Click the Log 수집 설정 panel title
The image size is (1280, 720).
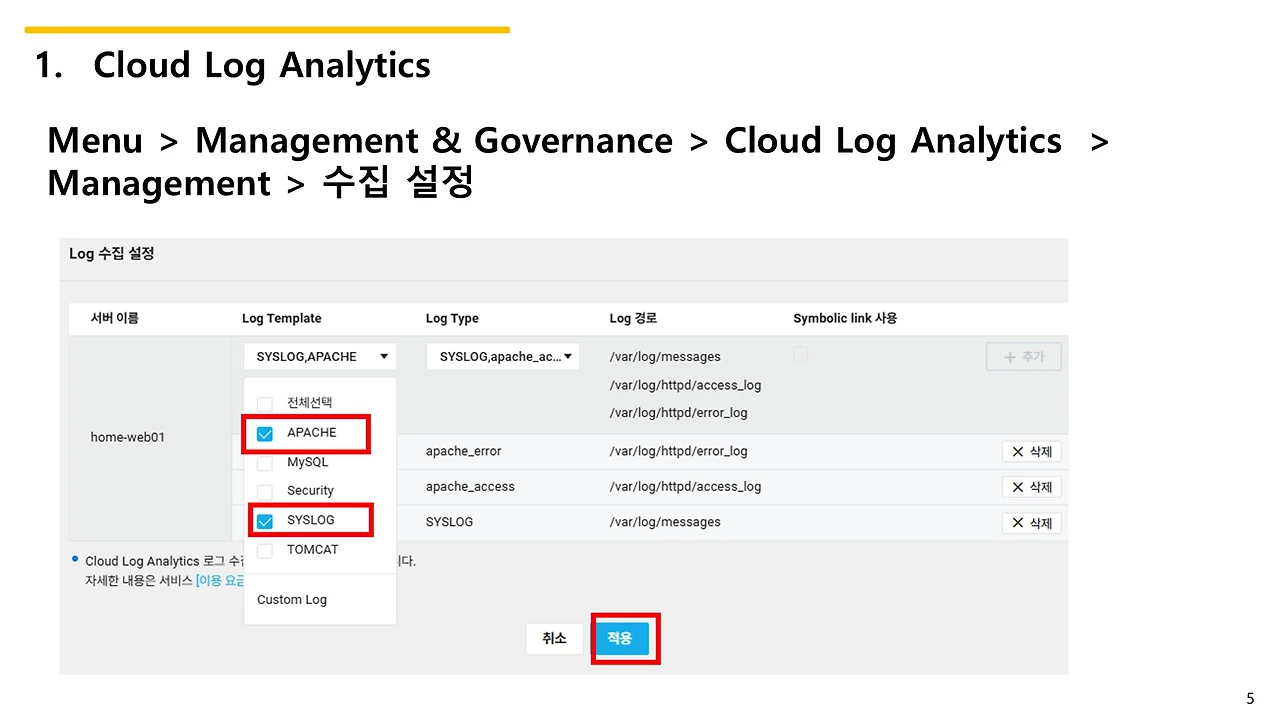point(112,254)
